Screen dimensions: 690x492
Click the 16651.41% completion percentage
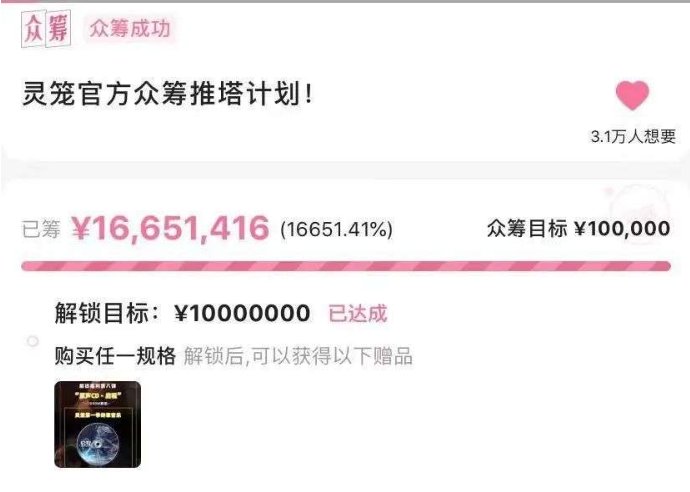336,229
